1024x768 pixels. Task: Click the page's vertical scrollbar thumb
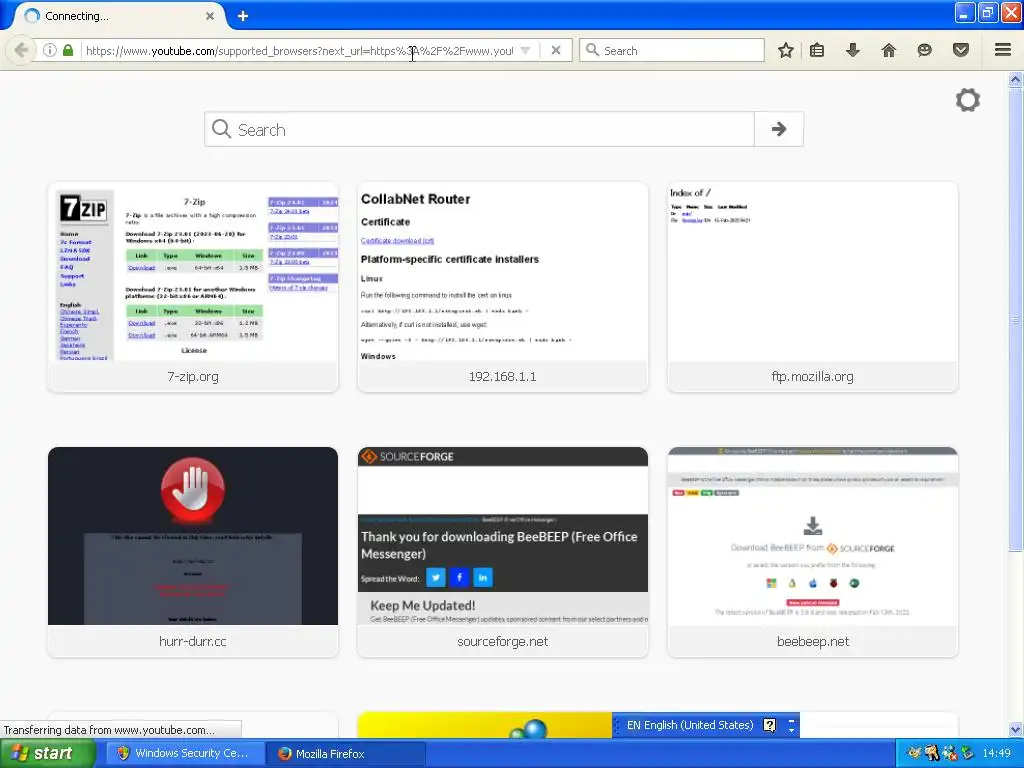click(1015, 320)
